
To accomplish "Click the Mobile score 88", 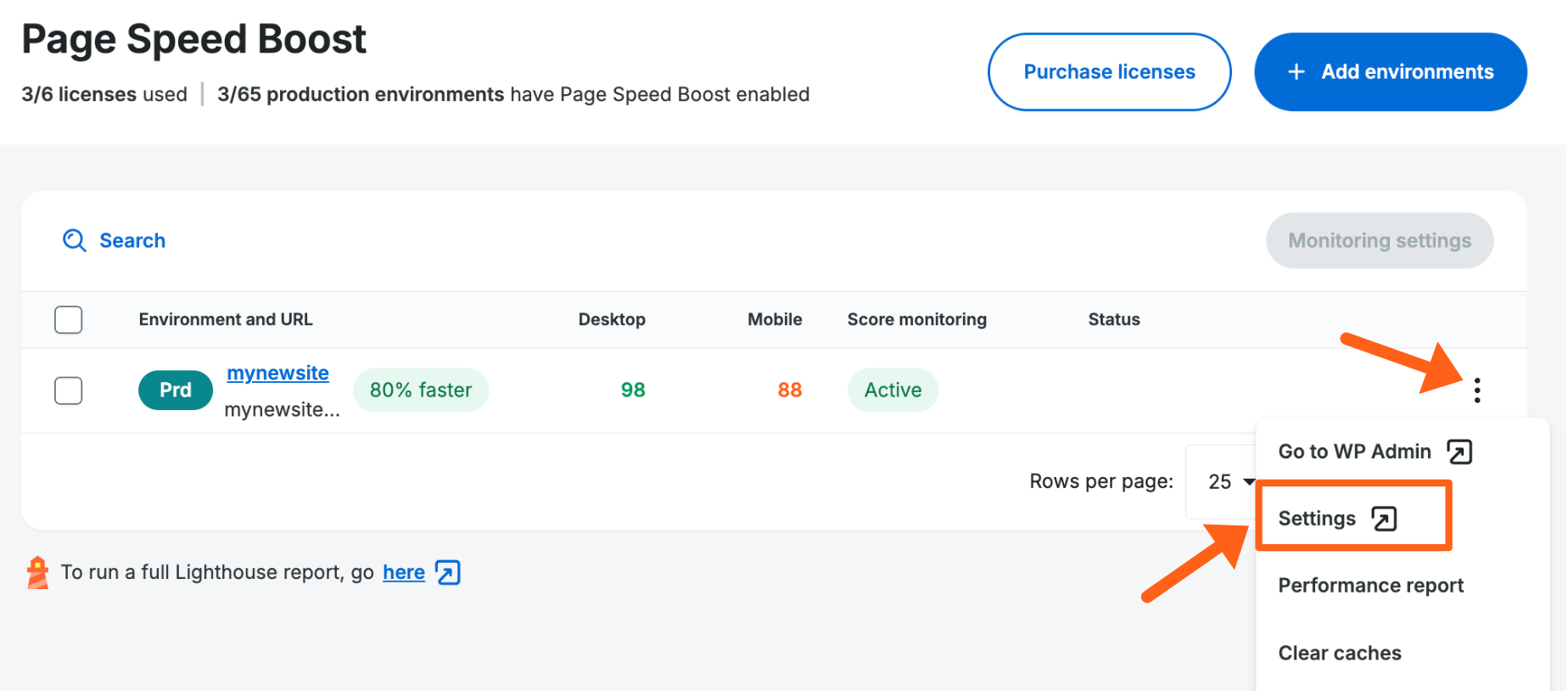I will click(x=790, y=390).
